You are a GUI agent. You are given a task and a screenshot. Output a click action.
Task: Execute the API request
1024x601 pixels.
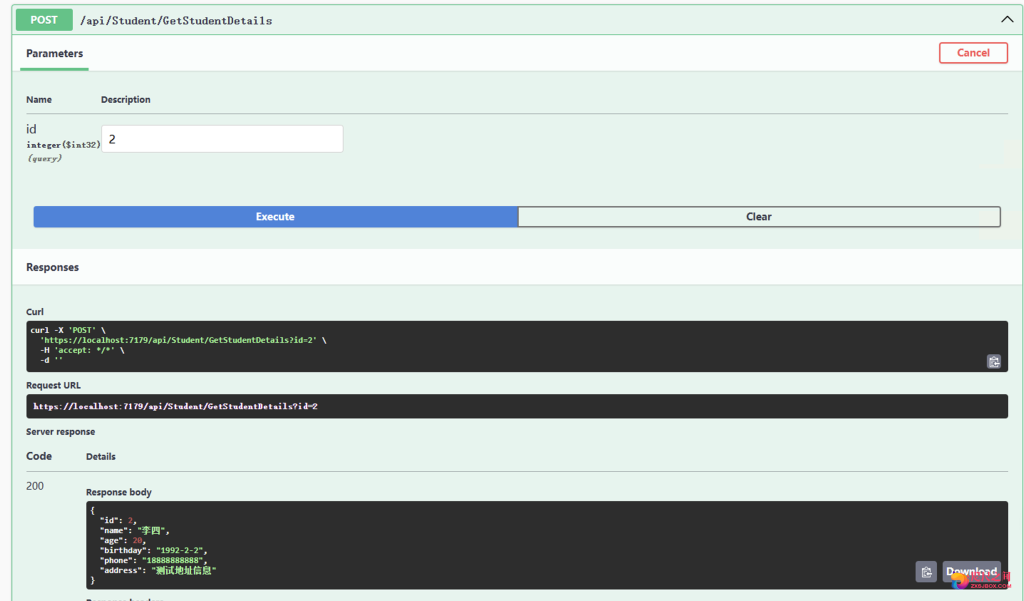[x=276, y=217]
